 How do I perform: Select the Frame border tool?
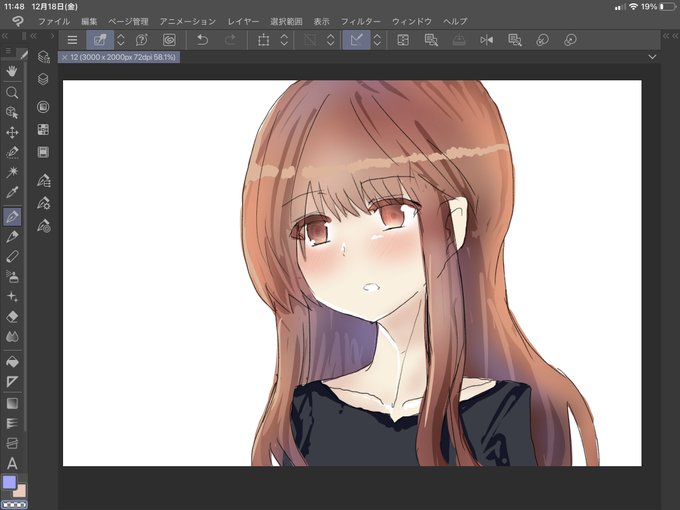point(12,443)
